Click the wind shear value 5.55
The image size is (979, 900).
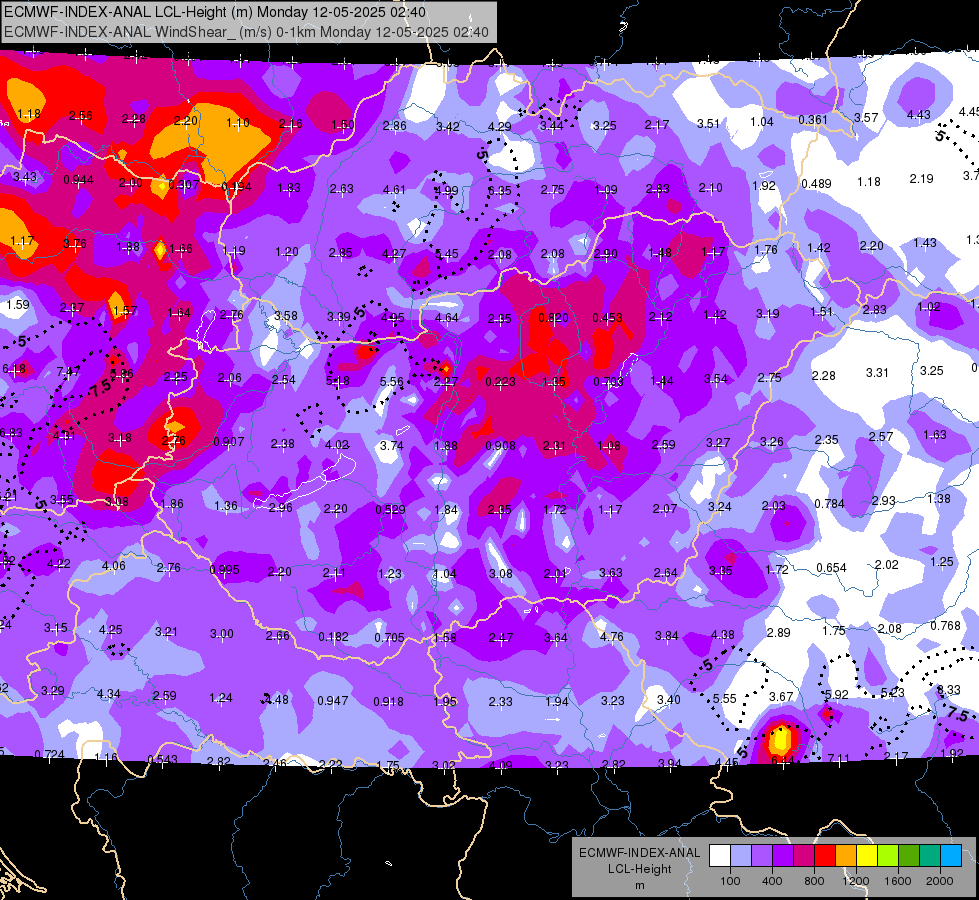click(x=725, y=698)
